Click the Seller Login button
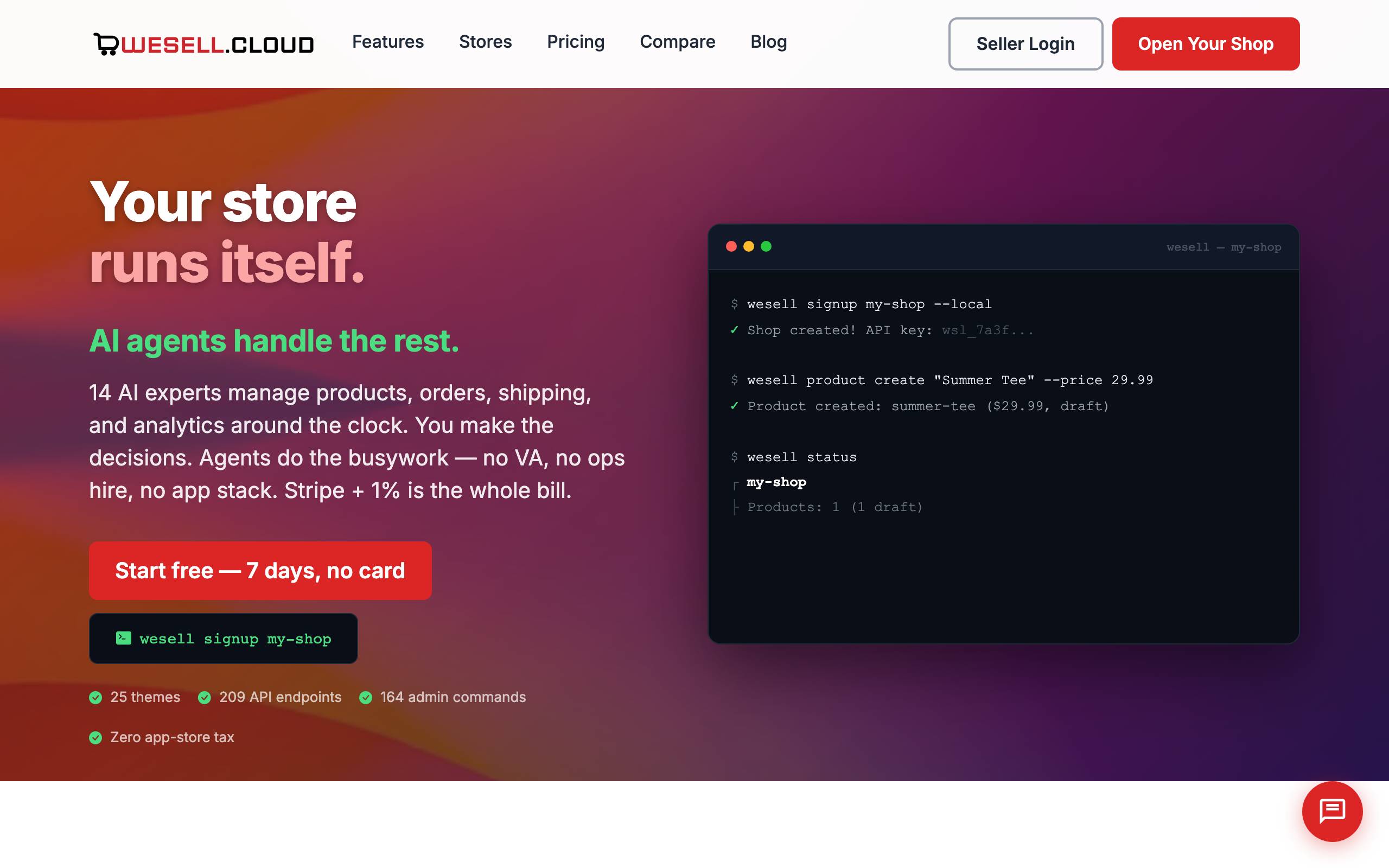 [1025, 43]
